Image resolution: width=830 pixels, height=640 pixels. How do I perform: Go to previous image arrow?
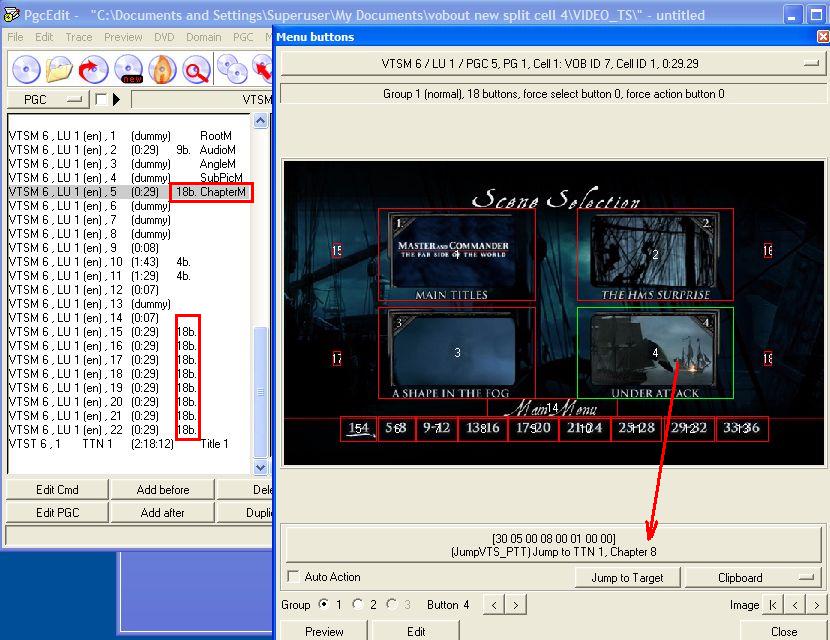point(795,605)
